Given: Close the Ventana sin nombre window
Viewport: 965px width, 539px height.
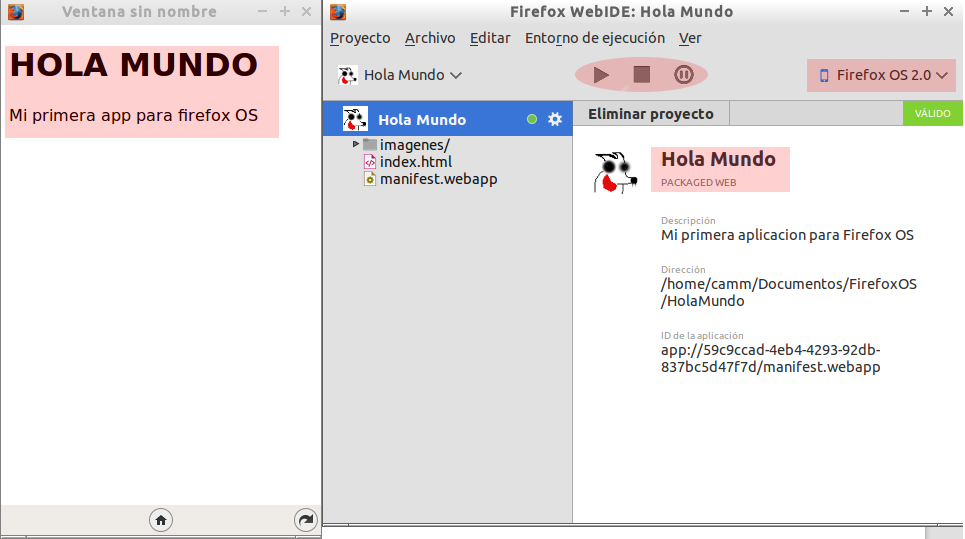Looking at the screenshot, I should point(306,12).
